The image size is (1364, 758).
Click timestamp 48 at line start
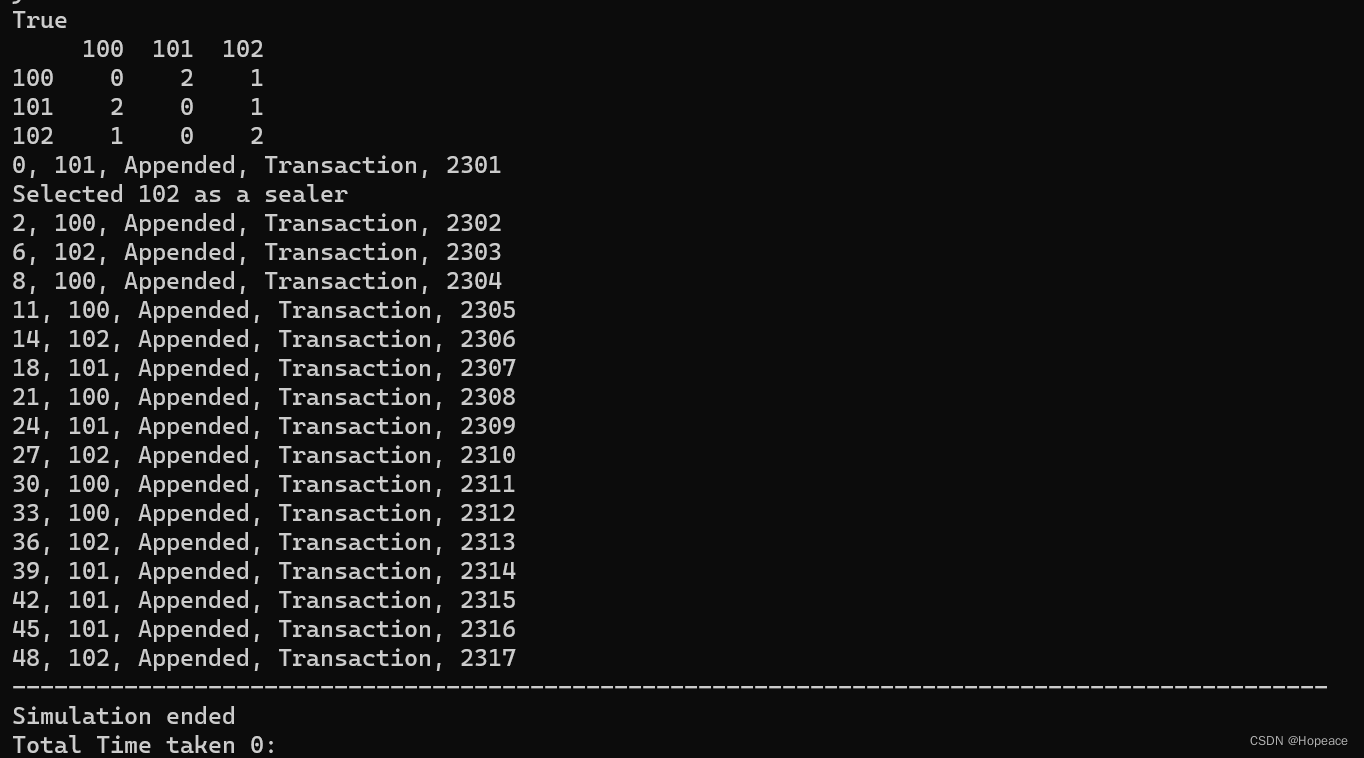pyautogui.click(x=26, y=658)
